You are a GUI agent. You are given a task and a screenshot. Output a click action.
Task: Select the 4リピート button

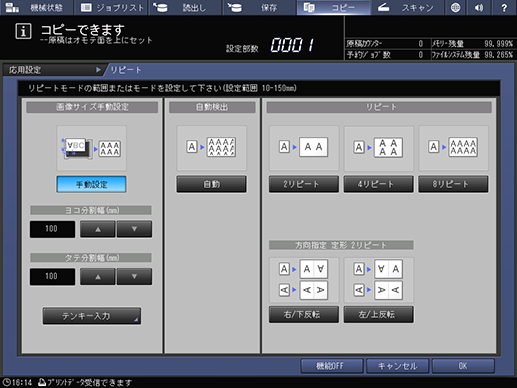(x=379, y=184)
